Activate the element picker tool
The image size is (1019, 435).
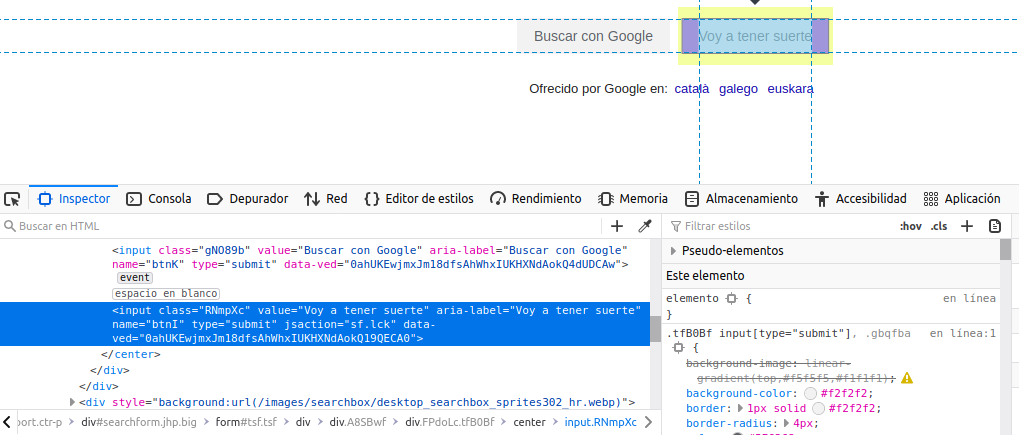tap(12, 199)
